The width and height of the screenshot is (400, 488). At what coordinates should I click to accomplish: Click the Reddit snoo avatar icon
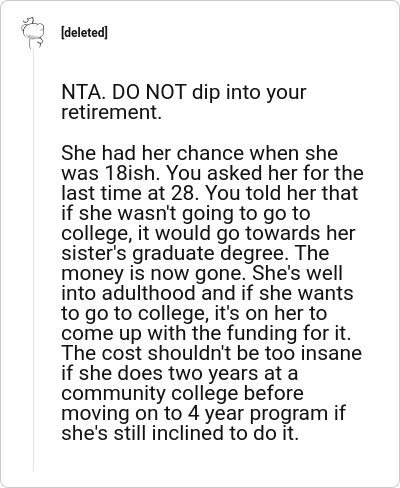click(33, 33)
